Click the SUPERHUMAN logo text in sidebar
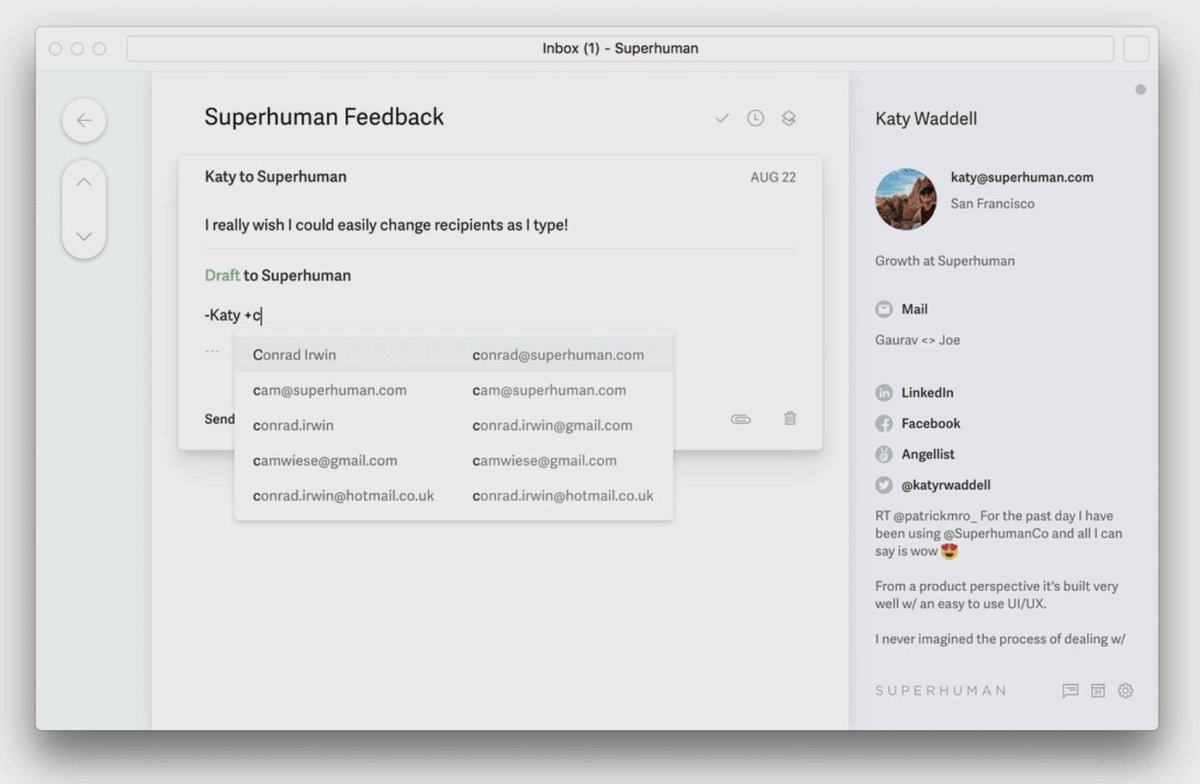Viewport: 1200px width, 784px height. [x=940, y=690]
